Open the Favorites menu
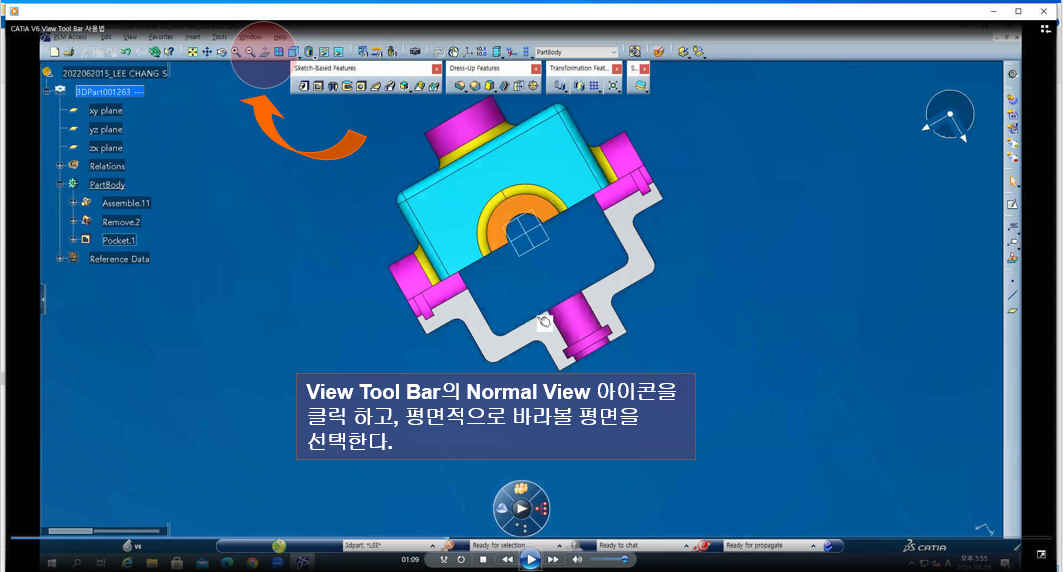 click(161, 37)
